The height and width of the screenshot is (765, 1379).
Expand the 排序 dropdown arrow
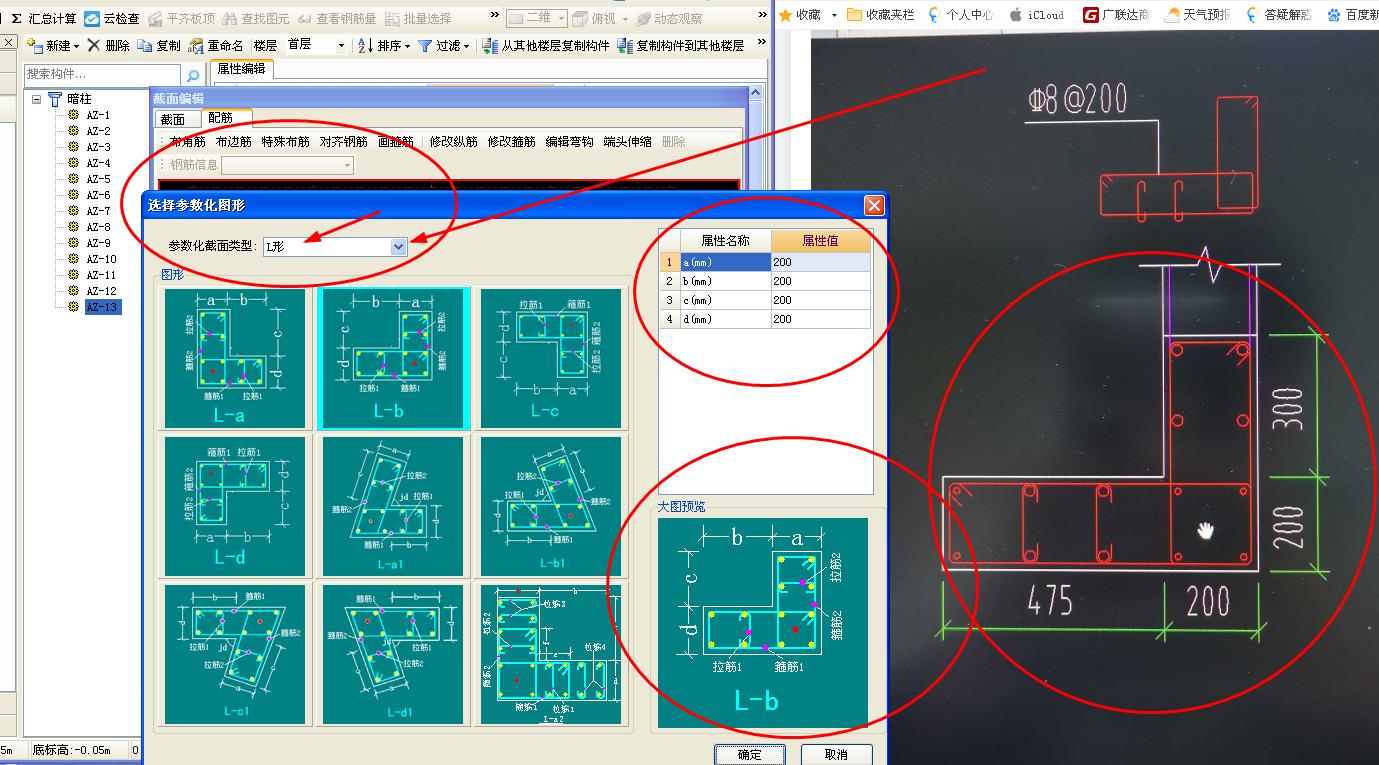[x=407, y=46]
